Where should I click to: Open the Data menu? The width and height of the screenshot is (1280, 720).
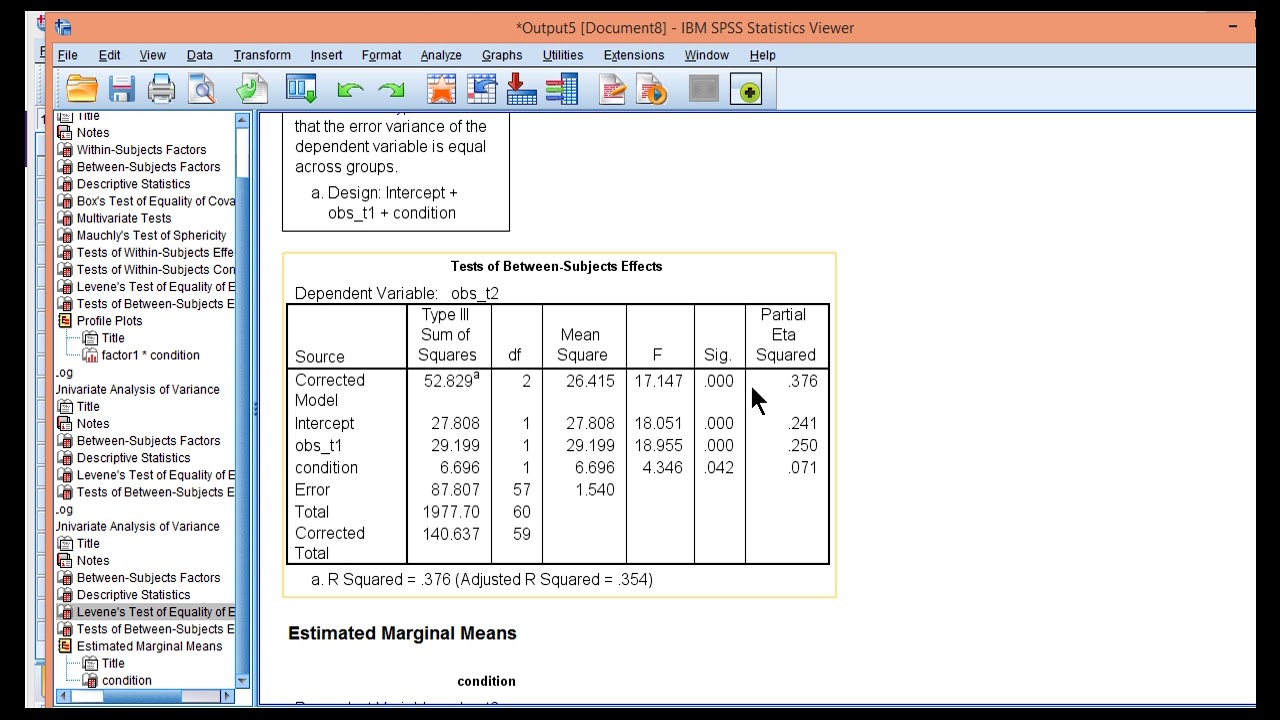click(x=200, y=55)
